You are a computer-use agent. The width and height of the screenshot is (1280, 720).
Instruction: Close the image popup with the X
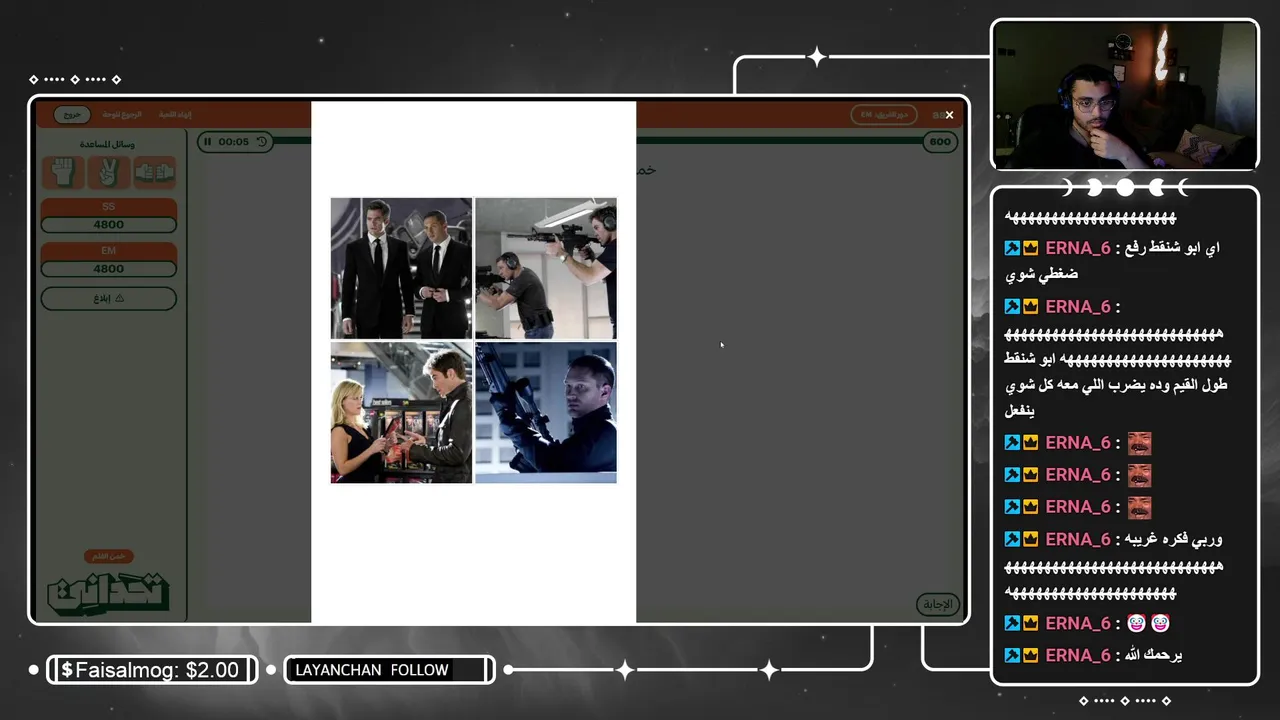pyautogui.click(x=949, y=115)
